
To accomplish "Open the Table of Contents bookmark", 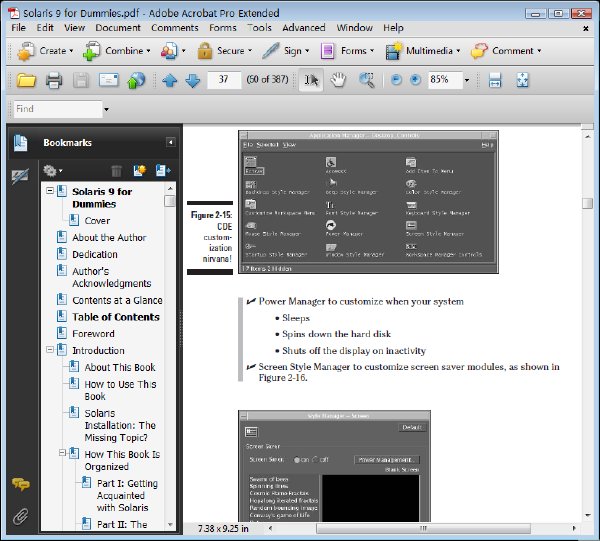I will pos(116,317).
